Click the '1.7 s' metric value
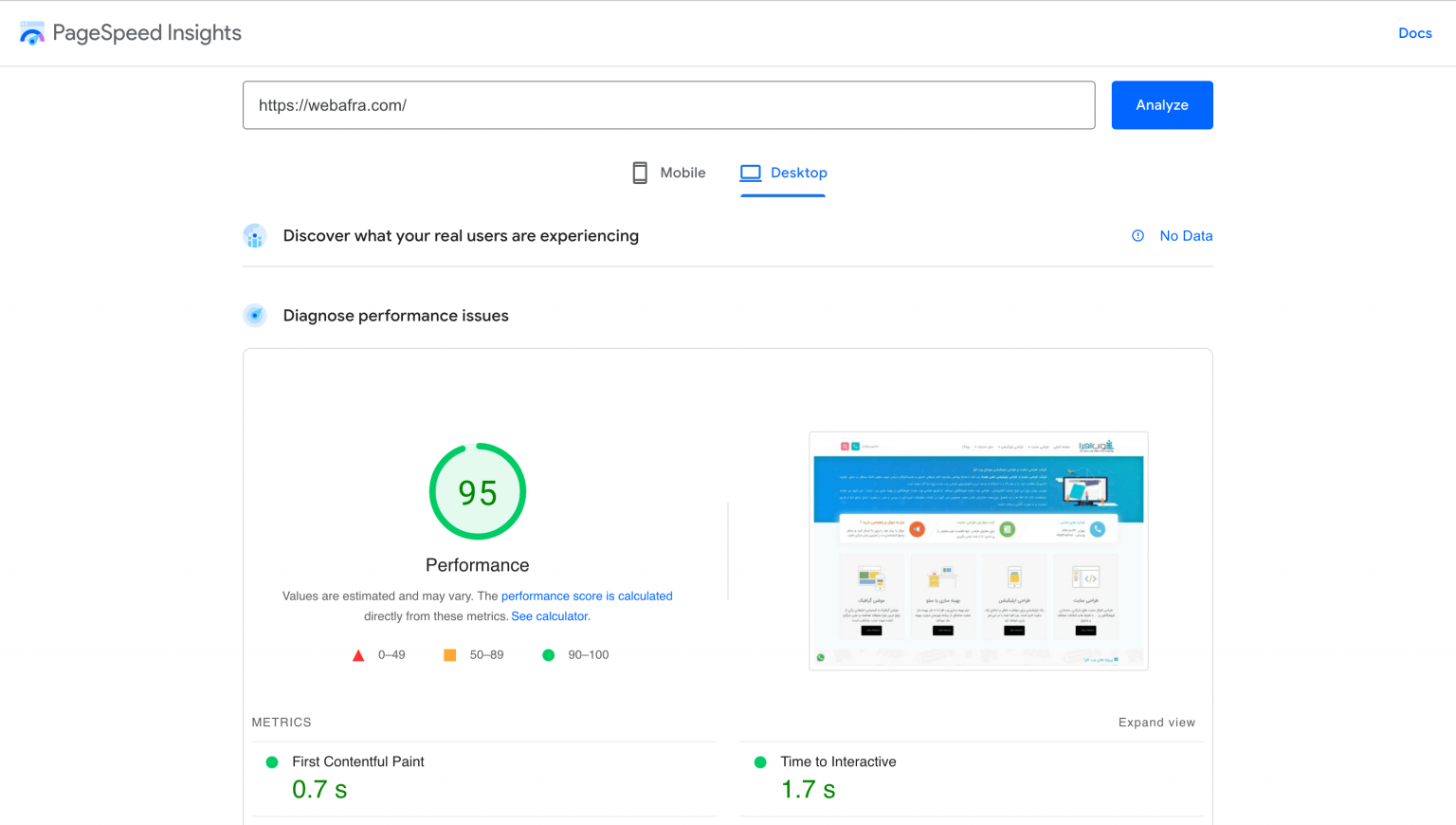Screen dimensions: 1456x825 (x=808, y=790)
